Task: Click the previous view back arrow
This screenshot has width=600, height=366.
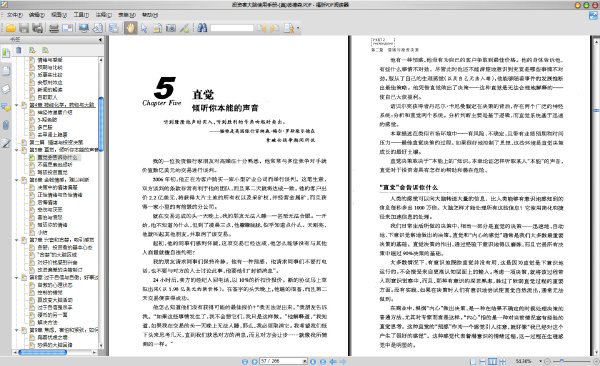Action: tap(333, 361)
